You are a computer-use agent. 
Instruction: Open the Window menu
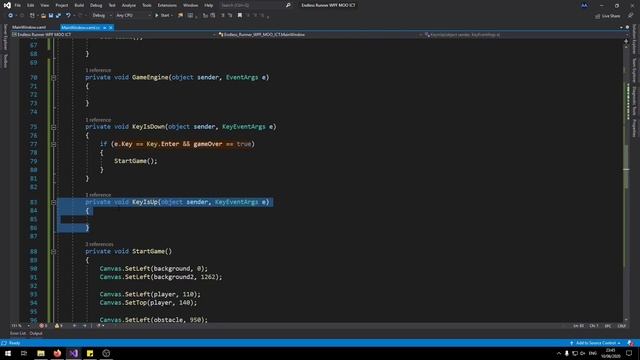190,5
